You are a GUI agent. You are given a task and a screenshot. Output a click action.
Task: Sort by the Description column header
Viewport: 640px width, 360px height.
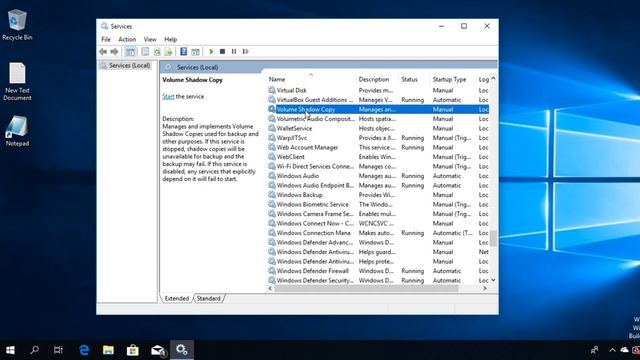(377, 79)
